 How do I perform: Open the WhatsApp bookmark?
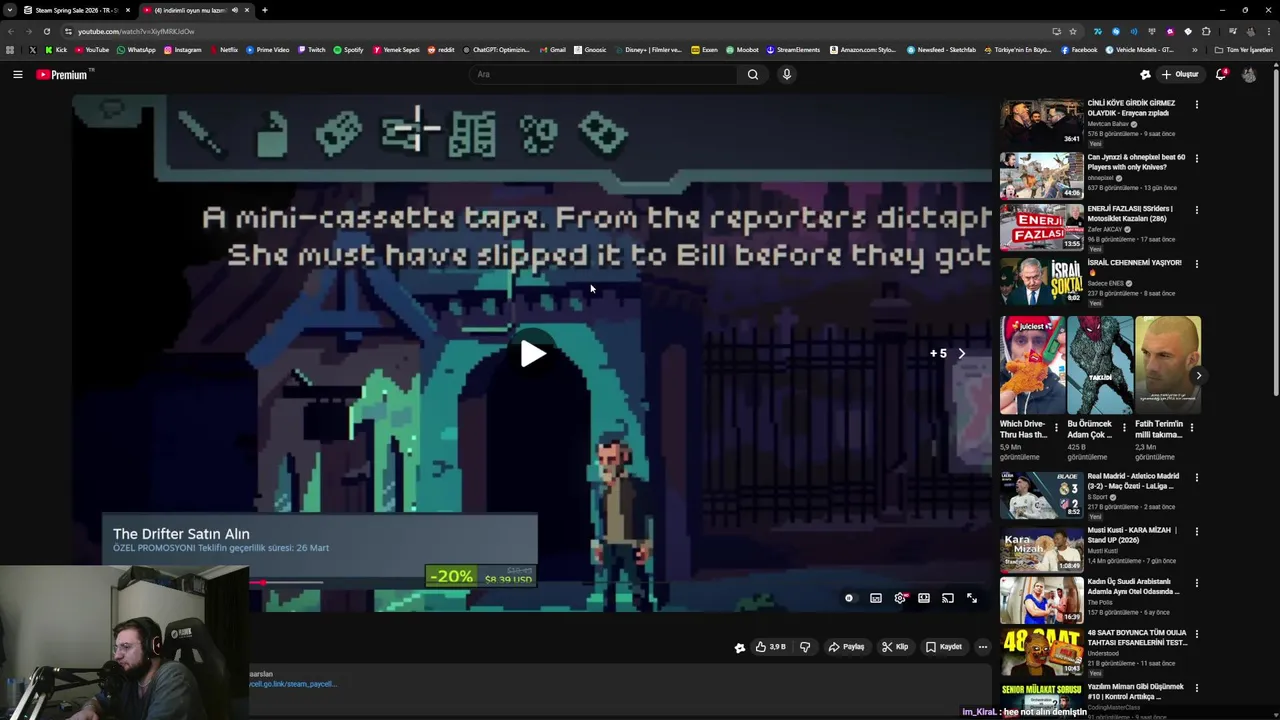136,49
